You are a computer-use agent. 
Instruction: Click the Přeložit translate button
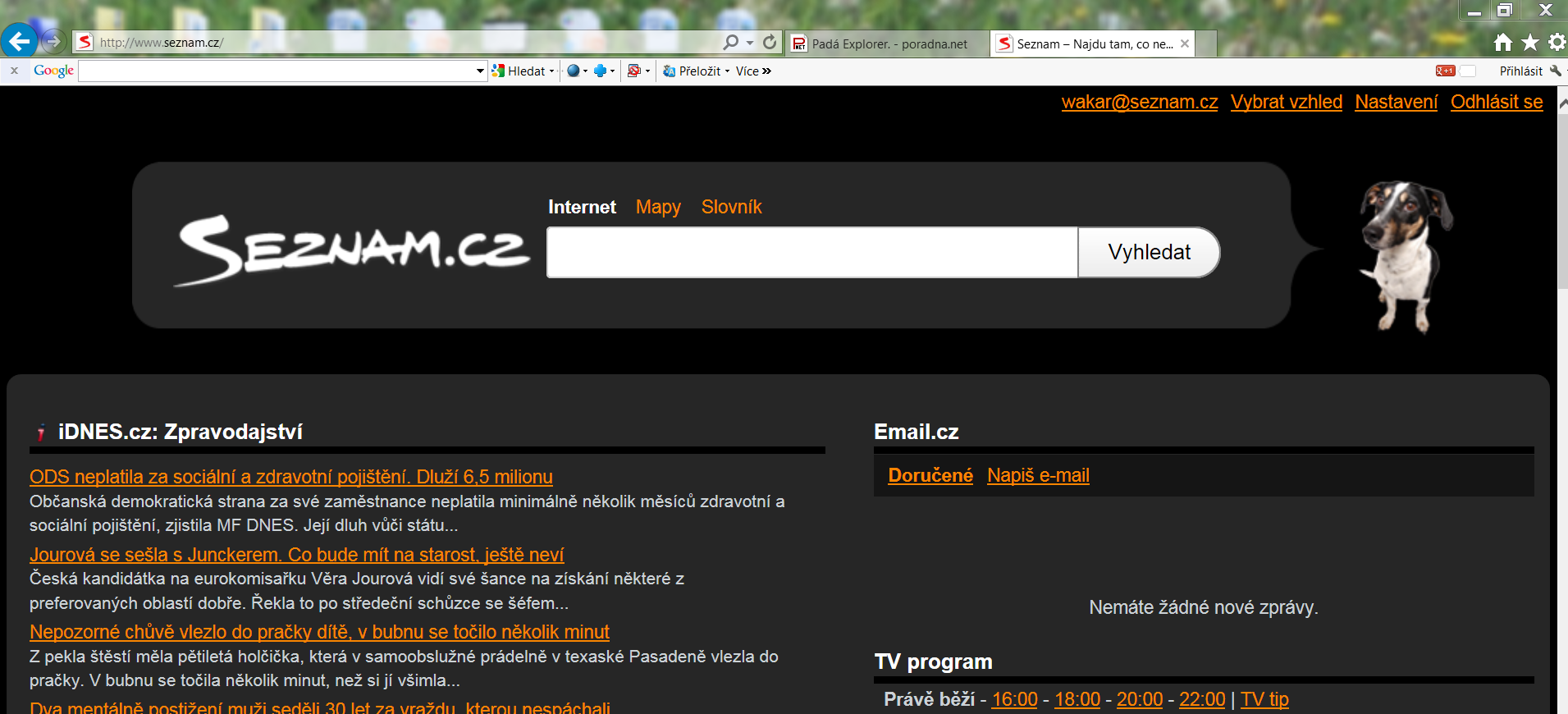(x=692, y=71)
